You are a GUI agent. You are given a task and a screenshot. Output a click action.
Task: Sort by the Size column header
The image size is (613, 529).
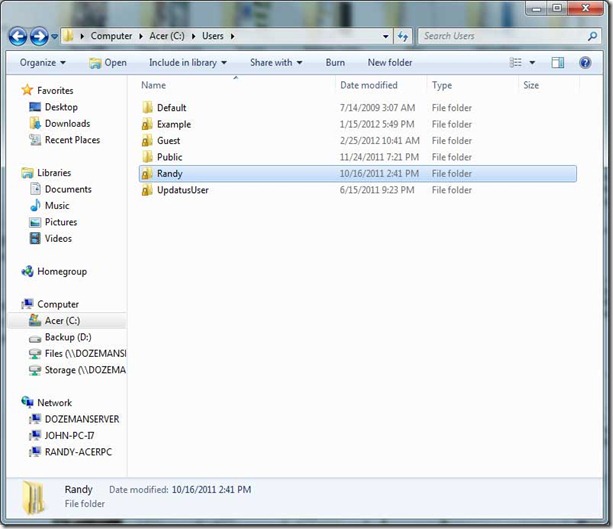(531, 85)
